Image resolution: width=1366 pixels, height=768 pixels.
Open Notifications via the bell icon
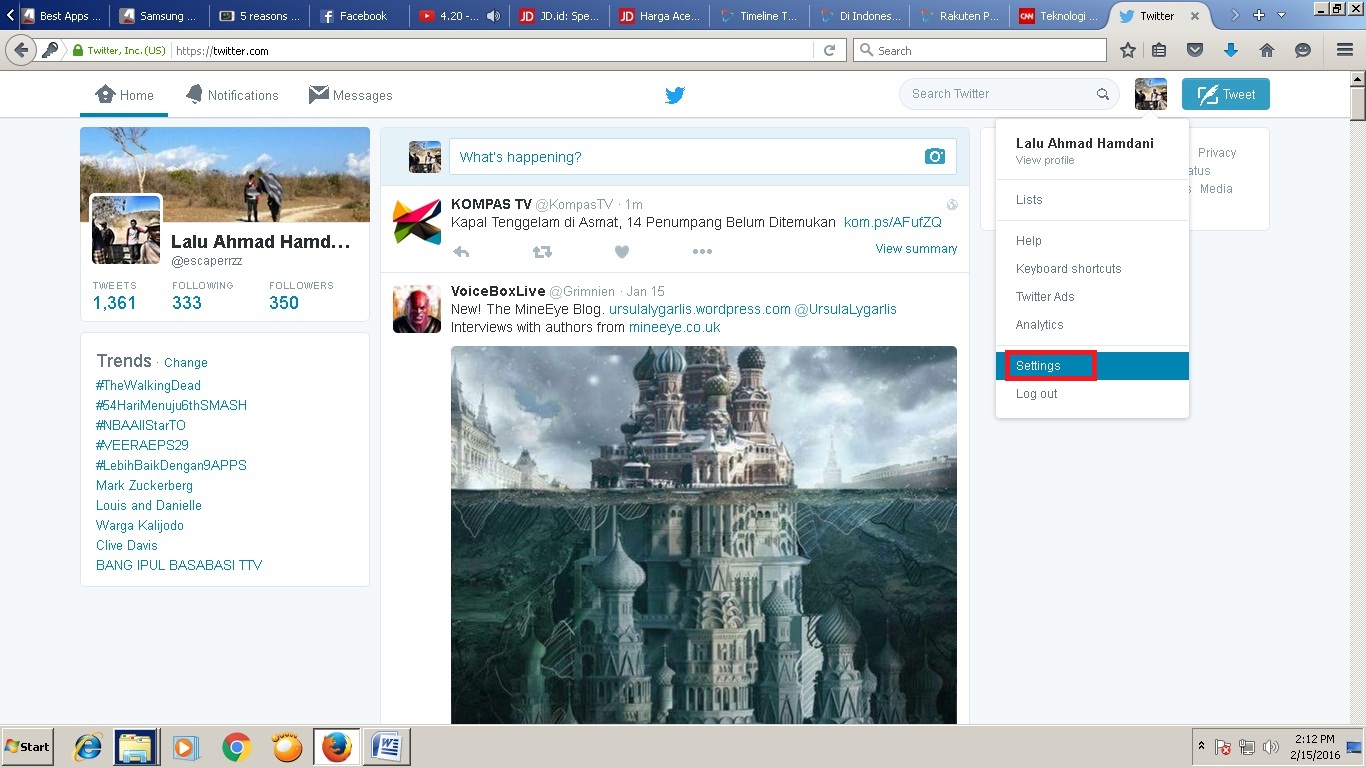coord(196,94)
